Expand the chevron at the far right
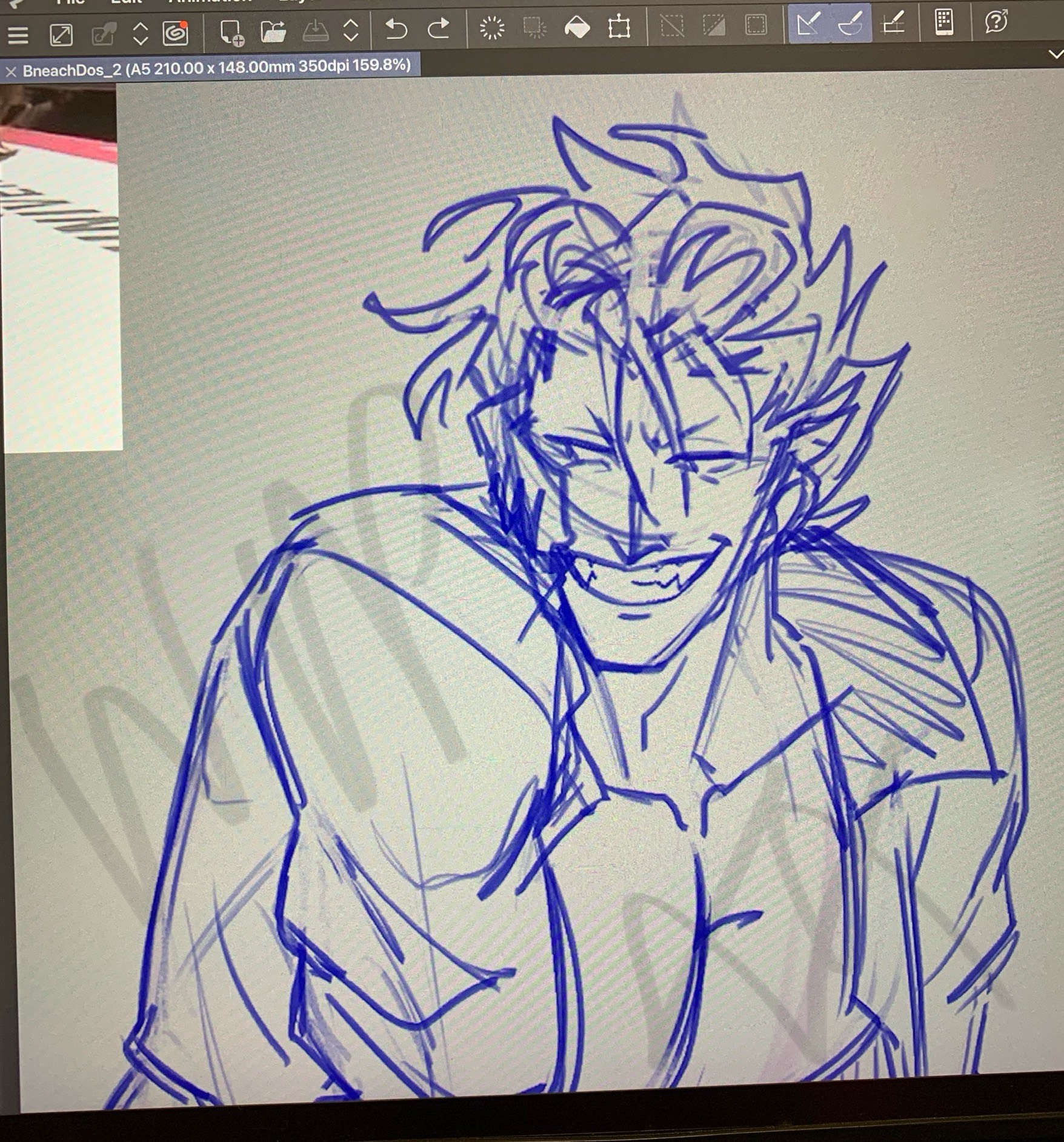This screenshot has width=1064, height=1142. click(1055, 55)
